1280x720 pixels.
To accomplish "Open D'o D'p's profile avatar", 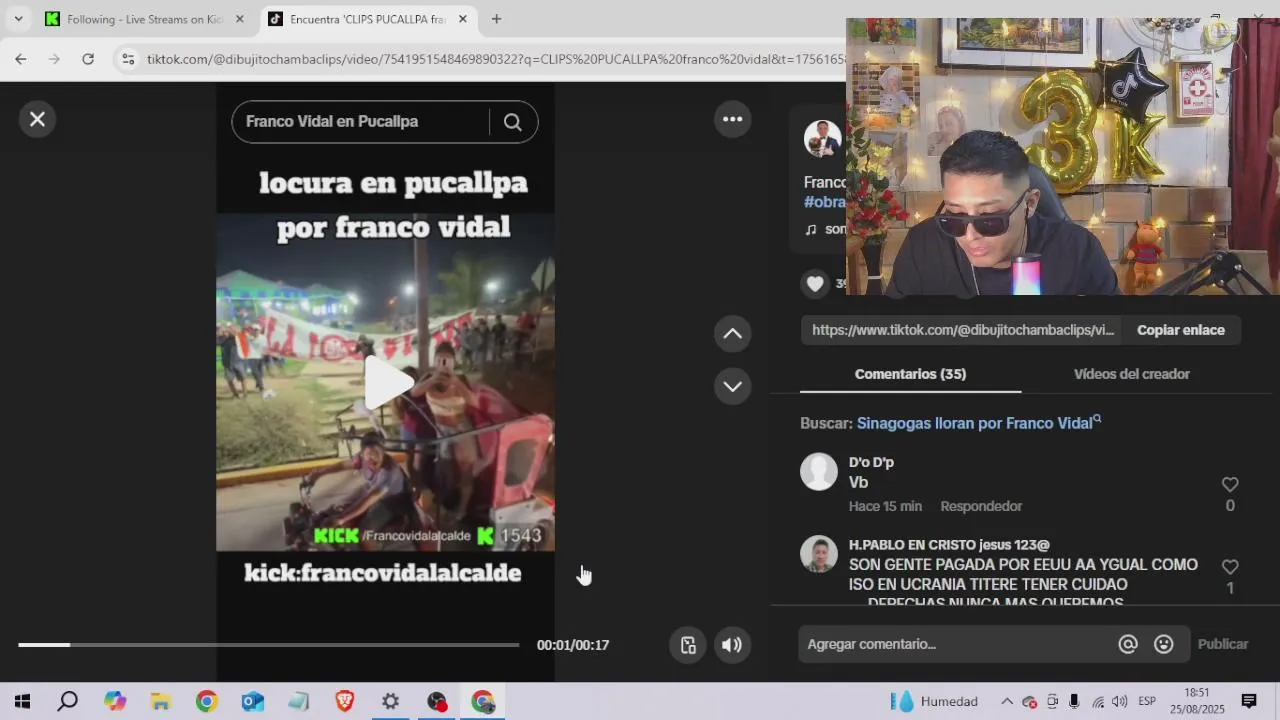I will coord(819,472).
